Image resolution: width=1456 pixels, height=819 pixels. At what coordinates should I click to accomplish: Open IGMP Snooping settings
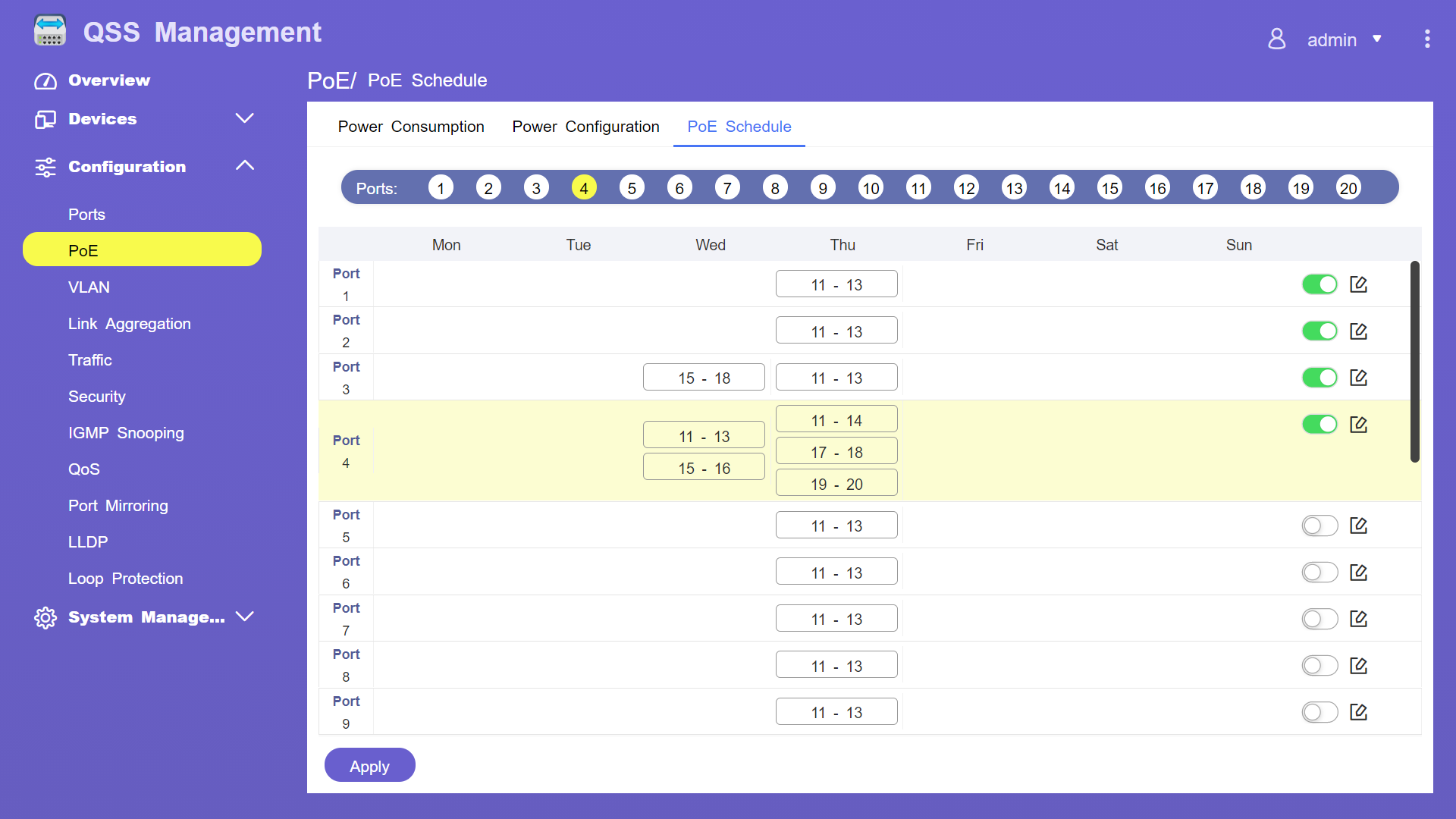click(x=126, y=433)
